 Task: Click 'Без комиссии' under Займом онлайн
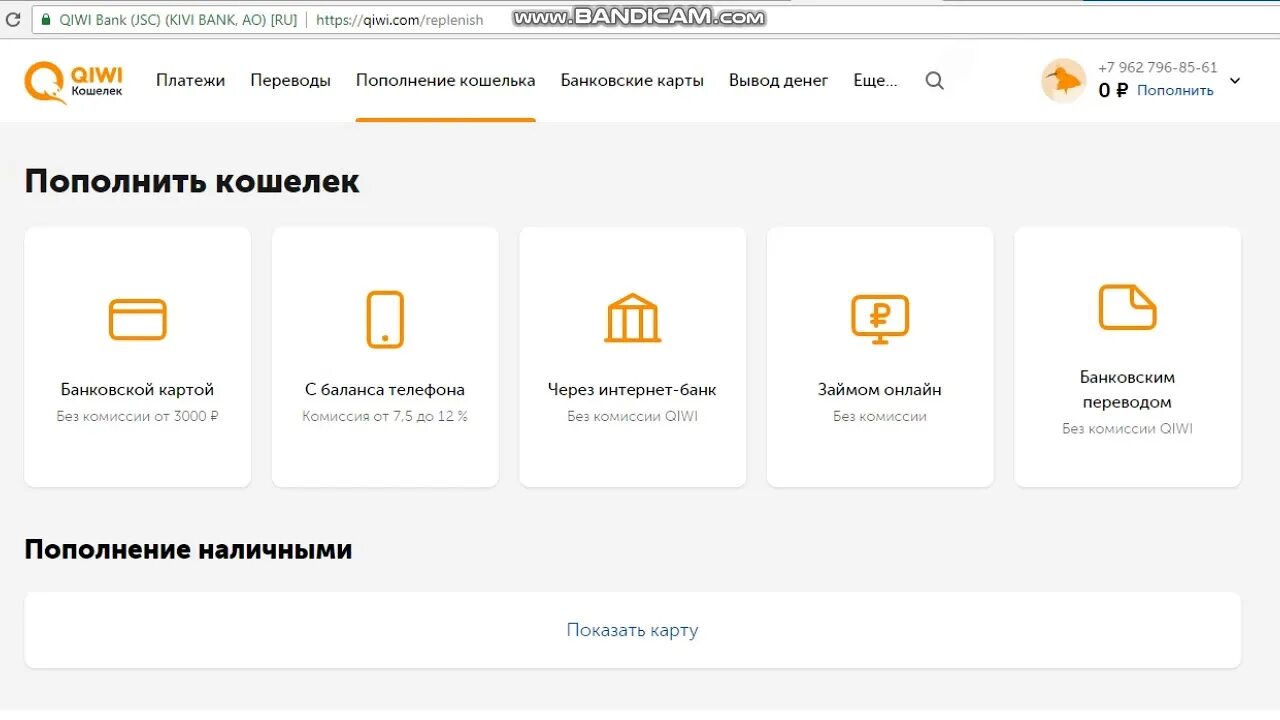pos(880,416)
